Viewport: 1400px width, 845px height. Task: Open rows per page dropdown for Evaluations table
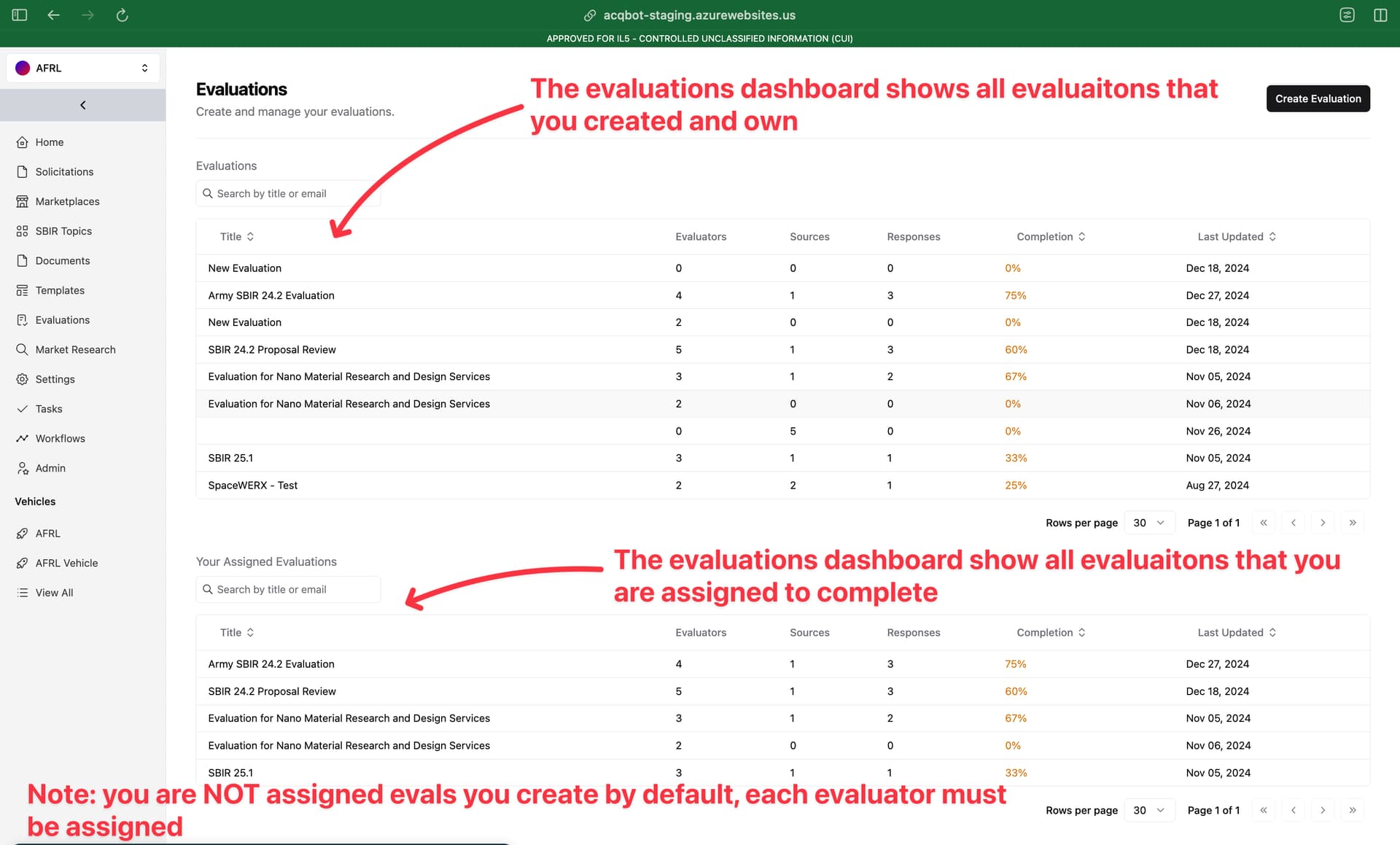[1149, 523]
